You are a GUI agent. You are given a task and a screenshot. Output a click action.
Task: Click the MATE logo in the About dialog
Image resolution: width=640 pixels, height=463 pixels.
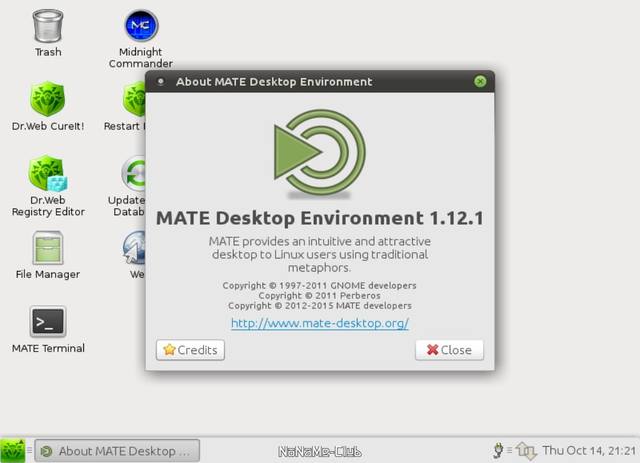tap(320, 153)
